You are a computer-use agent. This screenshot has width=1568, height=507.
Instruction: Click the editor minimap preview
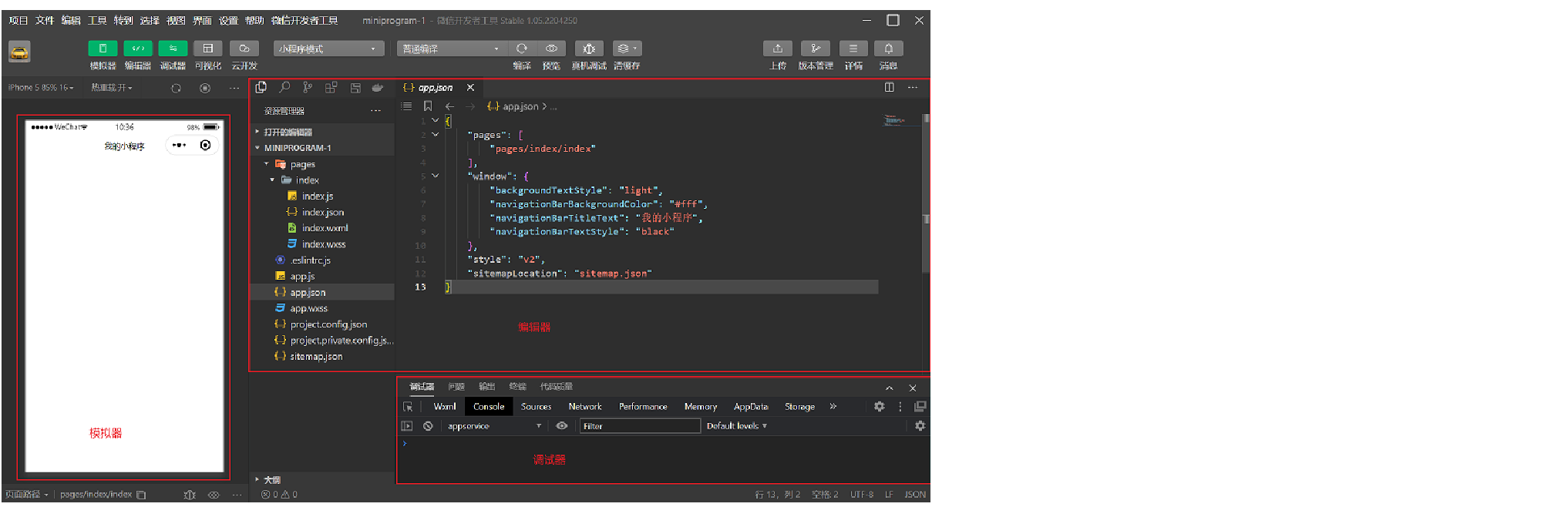pos(894,119)
